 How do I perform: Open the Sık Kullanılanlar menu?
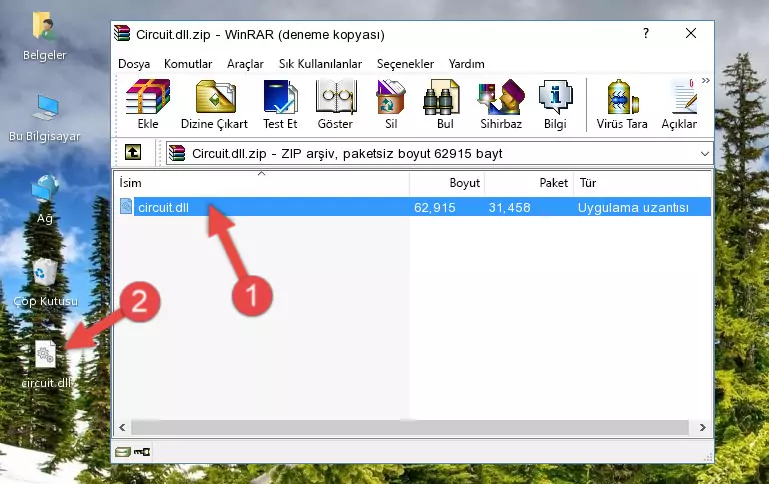click(x=320, y=64)
